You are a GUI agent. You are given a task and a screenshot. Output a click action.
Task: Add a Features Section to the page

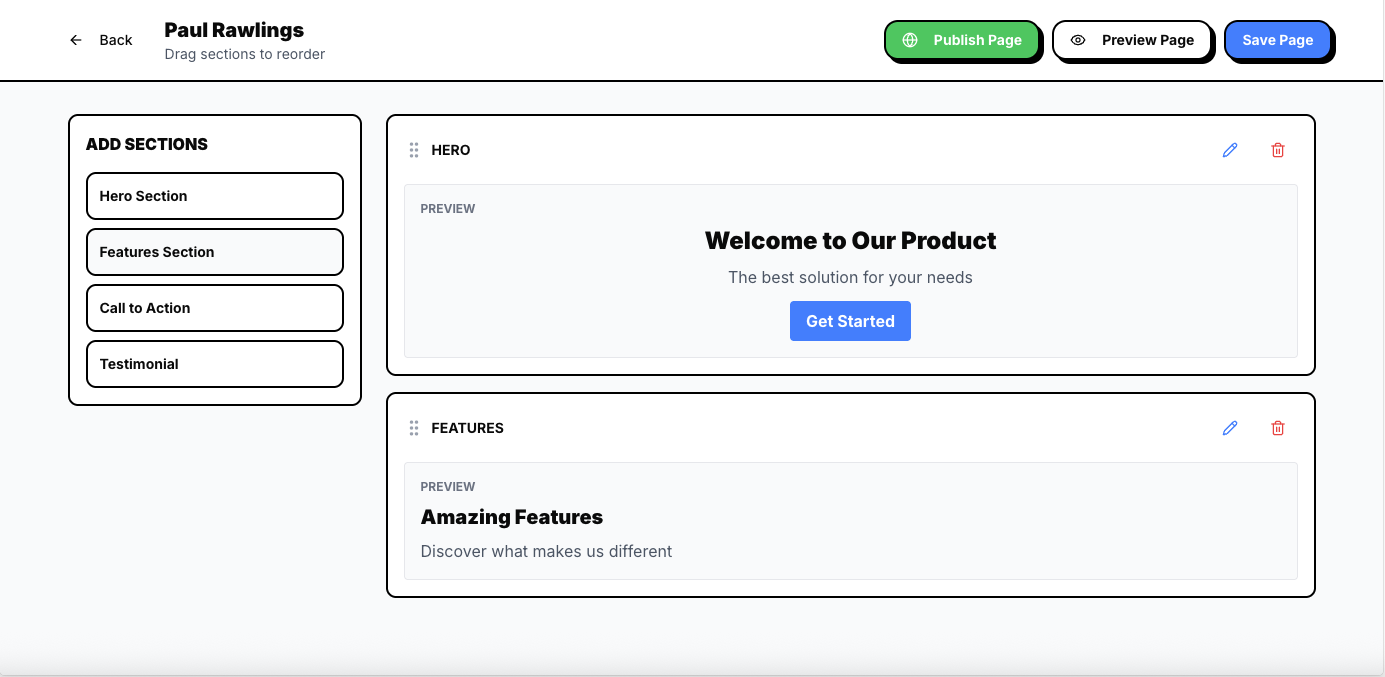(x=215, y=252)
